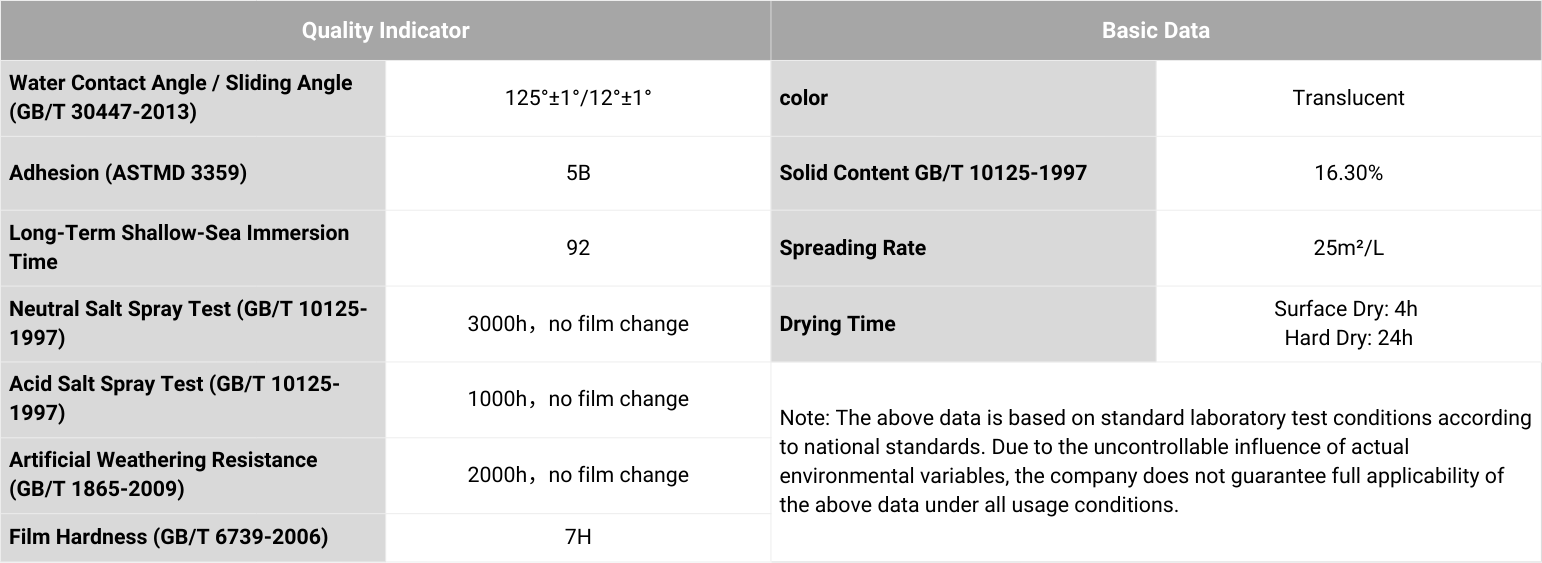Click the Quality Indicator header cell

click(385, 30)
